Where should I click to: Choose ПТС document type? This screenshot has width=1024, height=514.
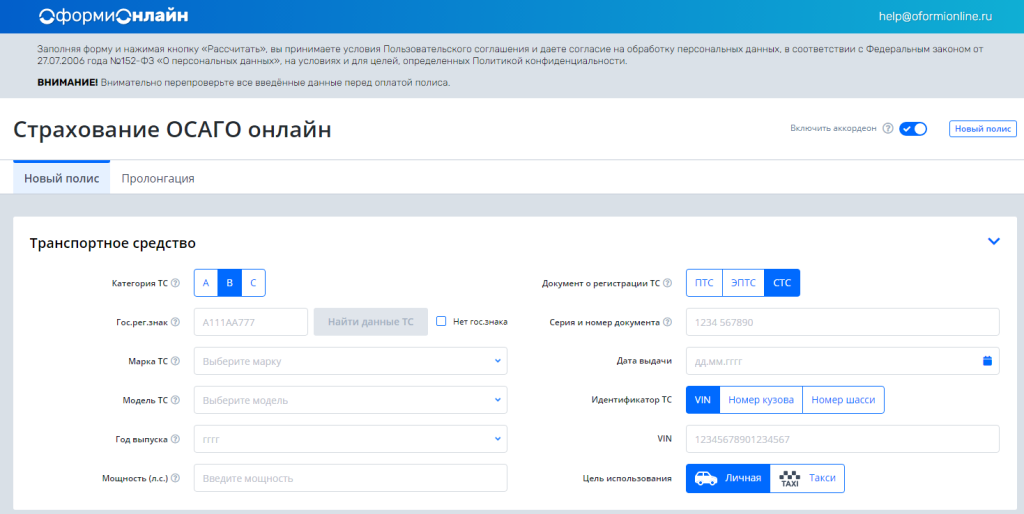click(x=704, y=283)
